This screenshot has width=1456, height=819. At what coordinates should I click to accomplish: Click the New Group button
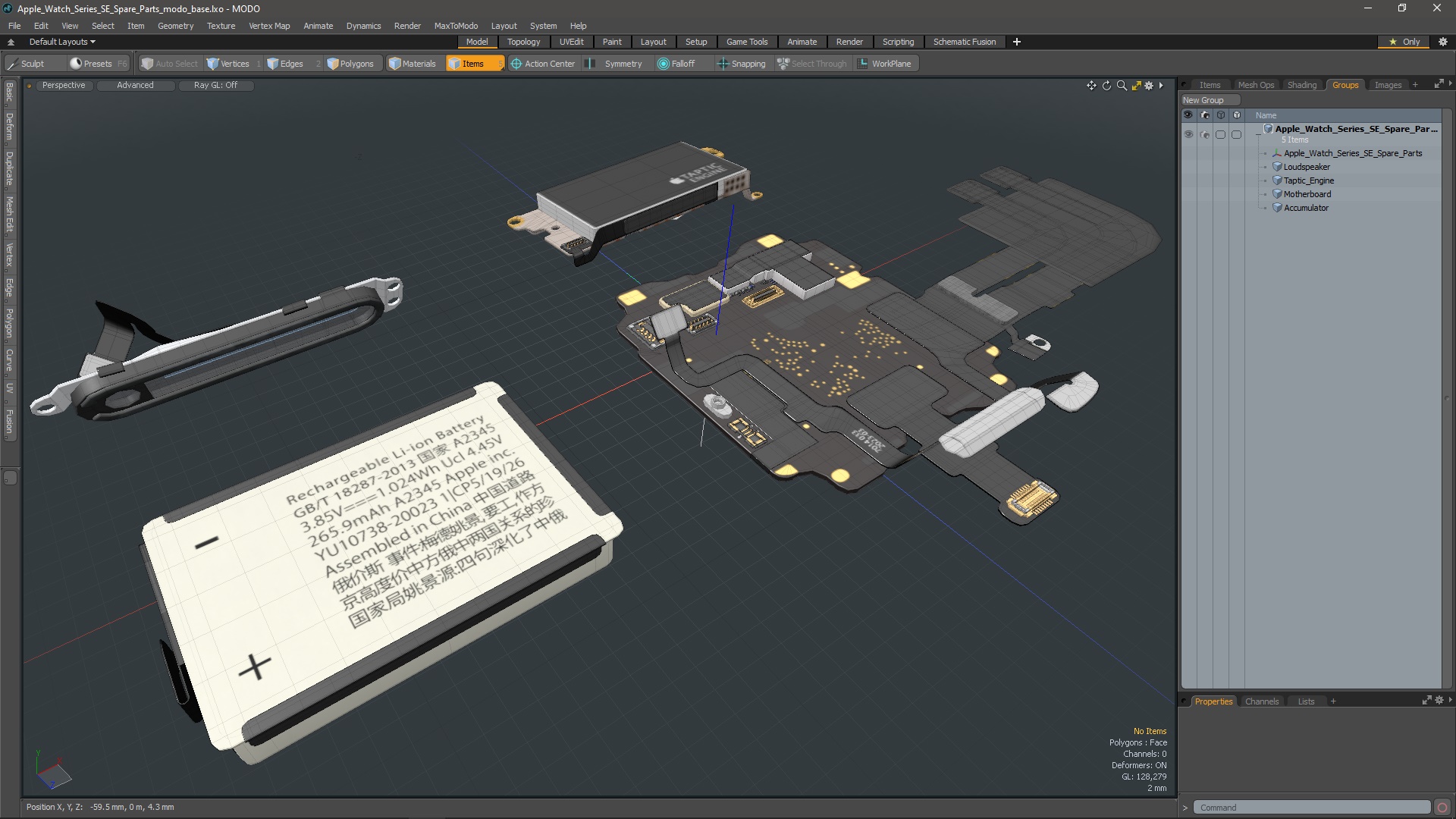[1210, 100]
